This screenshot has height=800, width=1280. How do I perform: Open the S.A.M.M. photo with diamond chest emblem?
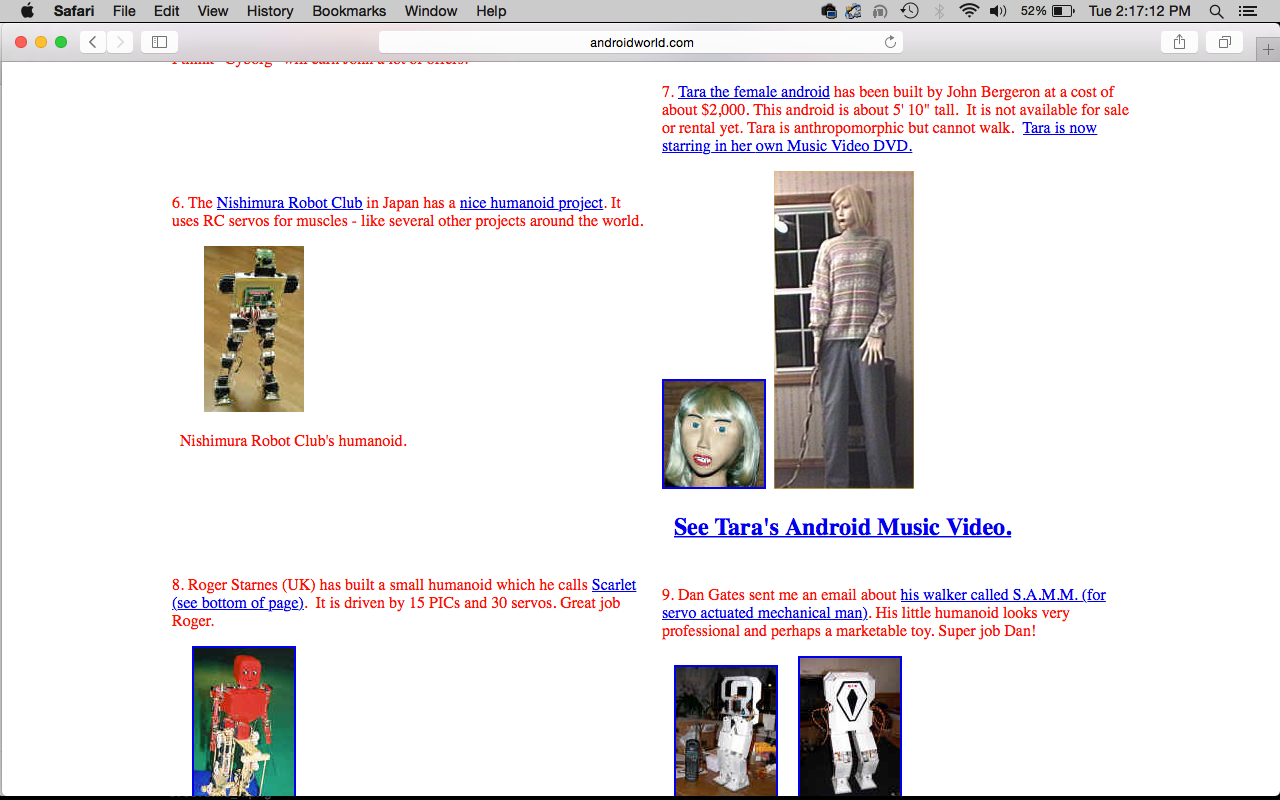[x=850, y=727]
